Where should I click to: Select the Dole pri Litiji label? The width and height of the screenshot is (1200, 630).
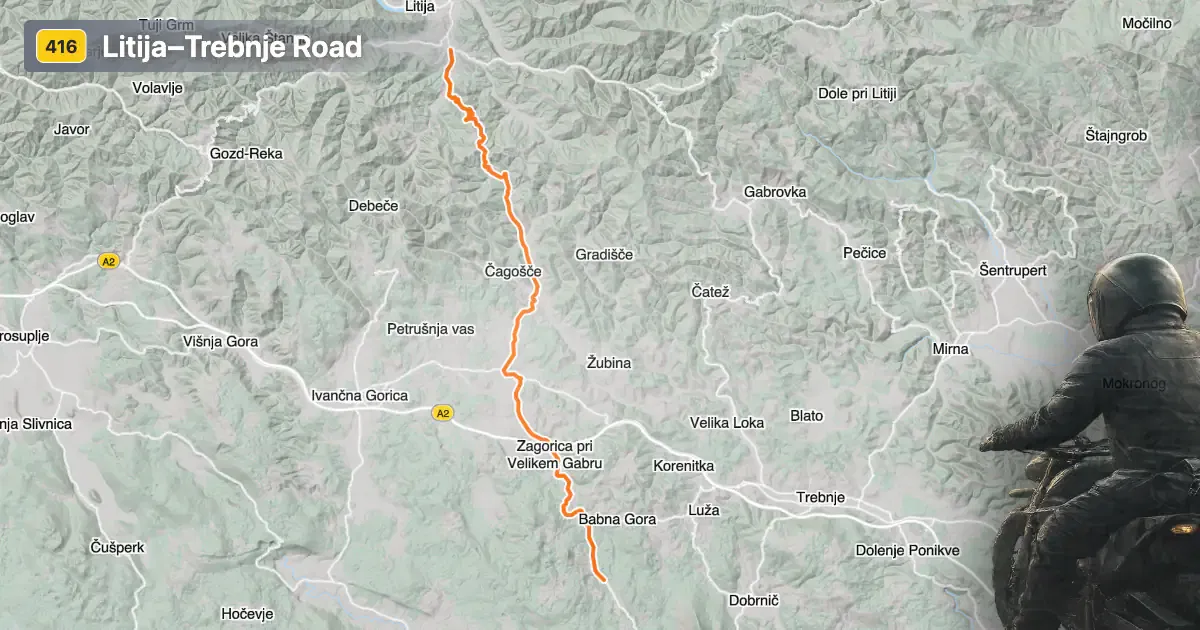(x=857, y=93)
